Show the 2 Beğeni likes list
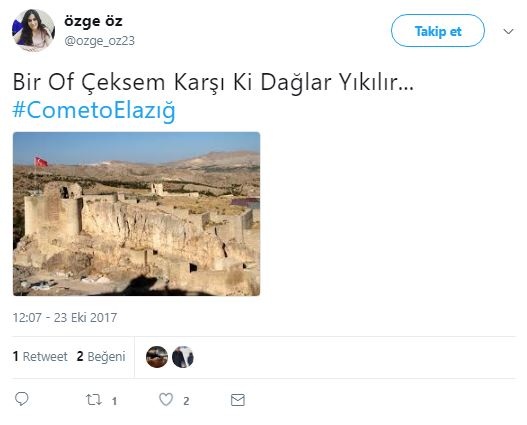Image resolution: width=527 pixels, height=425 pixels. click(101, 356)
